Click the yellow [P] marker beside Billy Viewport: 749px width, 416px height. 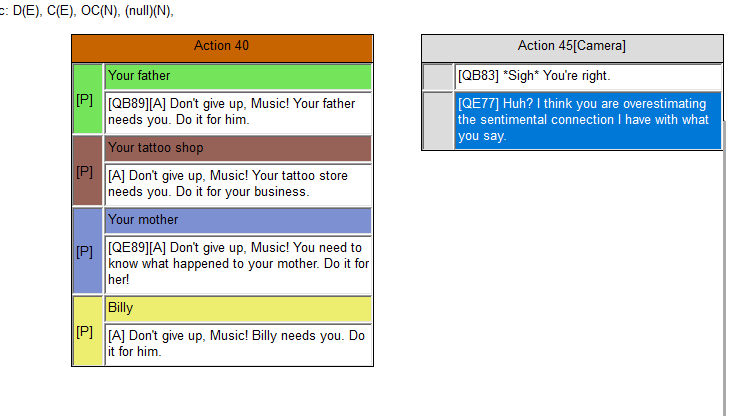[88, 331]
